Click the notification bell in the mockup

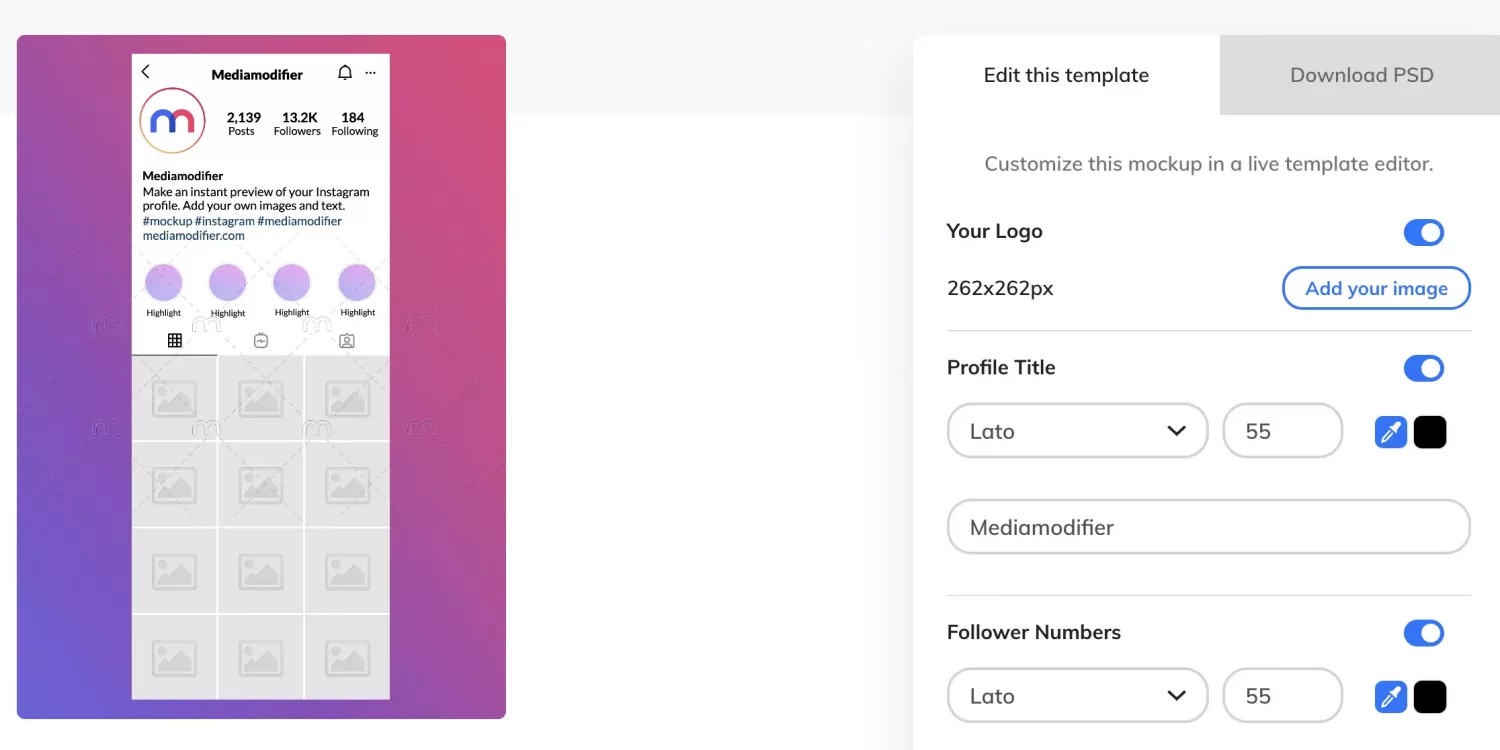pyautogui.click(x=345, y=73)
